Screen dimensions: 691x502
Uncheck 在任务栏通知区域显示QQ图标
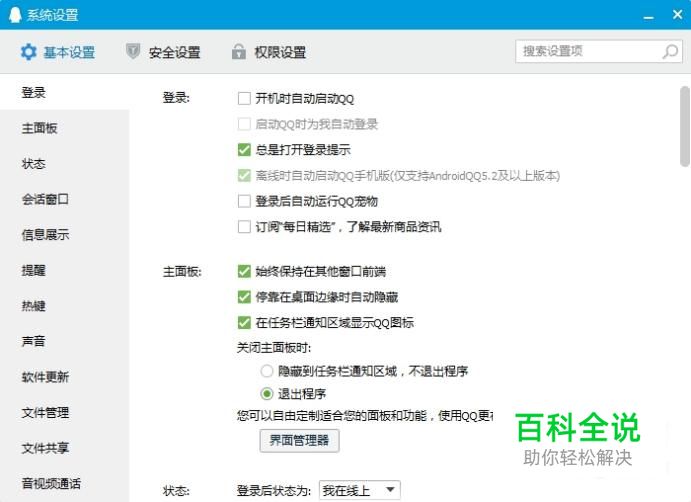244,323
